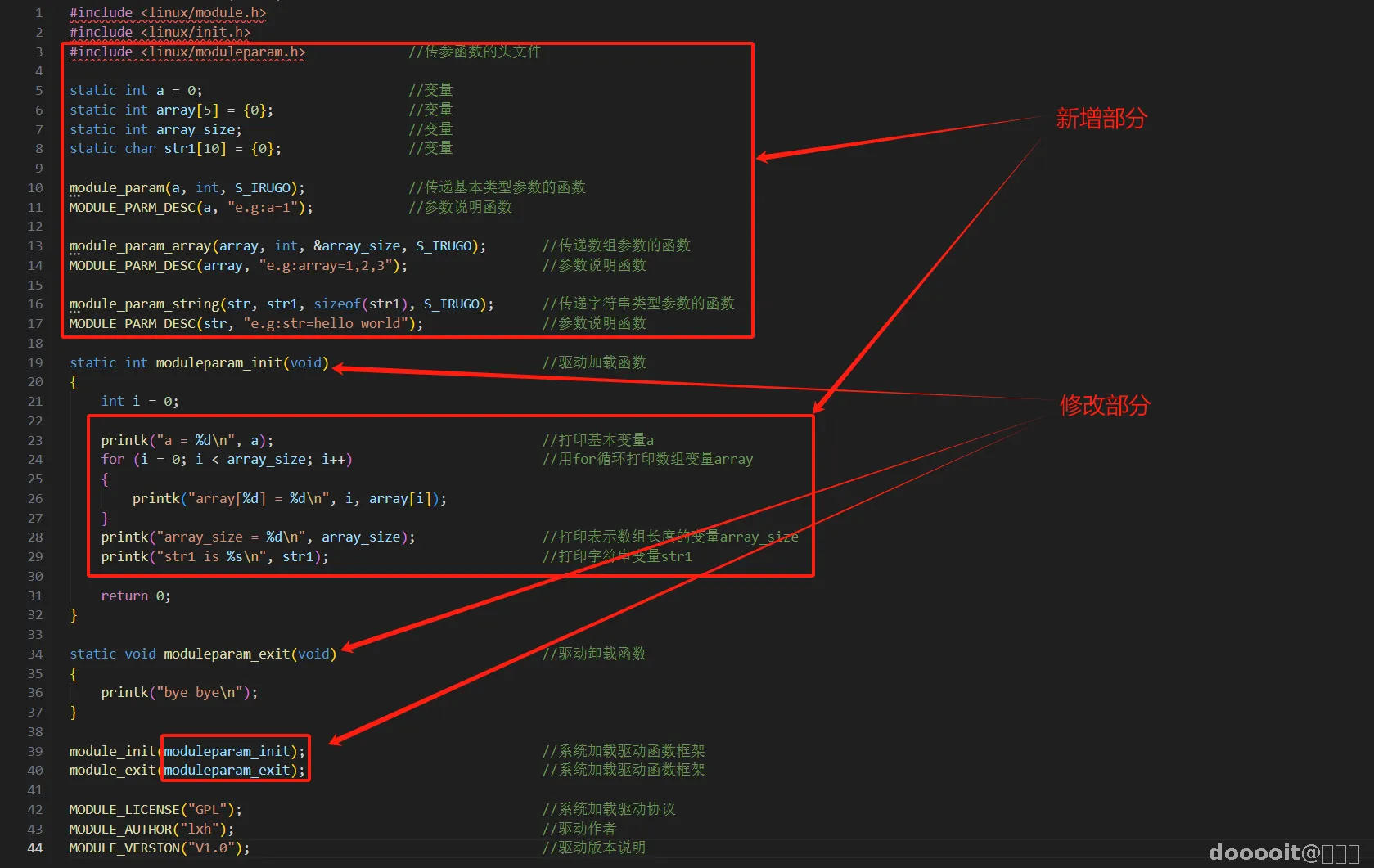Viewport: 1374px width, 868px height.
Task: Click moduleparam_exit inside module_exit call
Action: (x=227, y=770)
